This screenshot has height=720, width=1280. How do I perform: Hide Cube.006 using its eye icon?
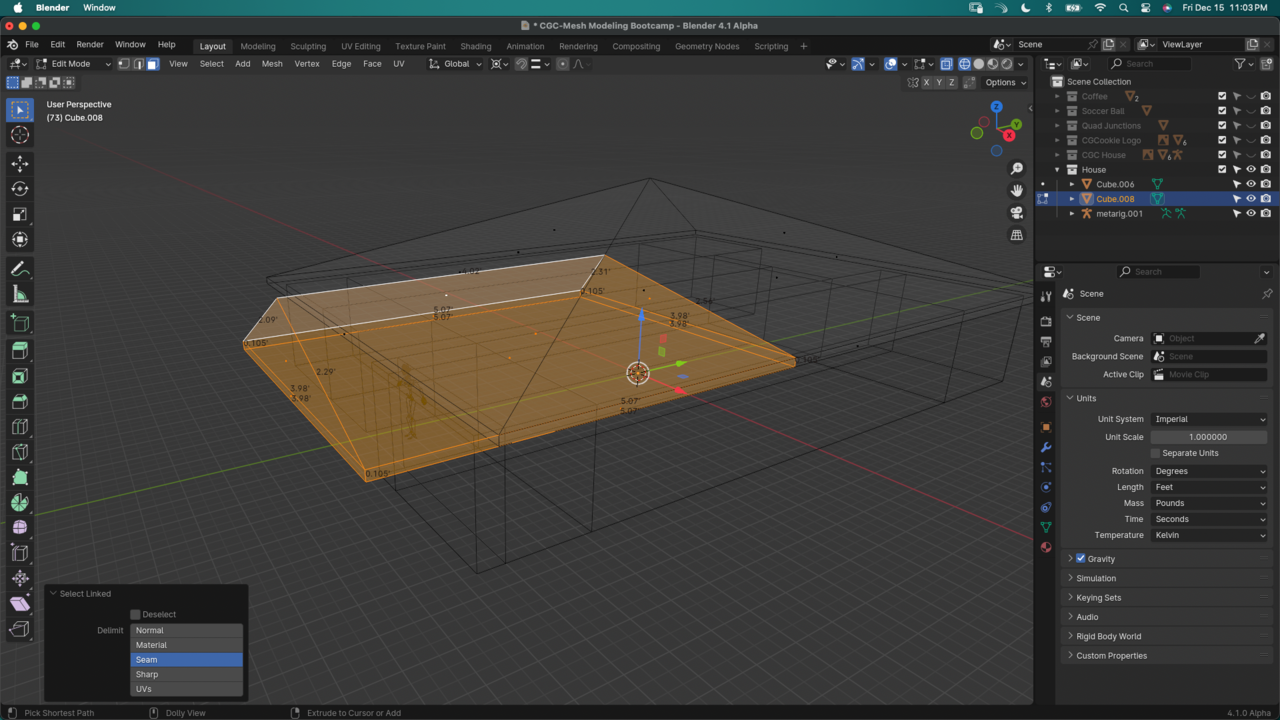[x=1250, y=184]
